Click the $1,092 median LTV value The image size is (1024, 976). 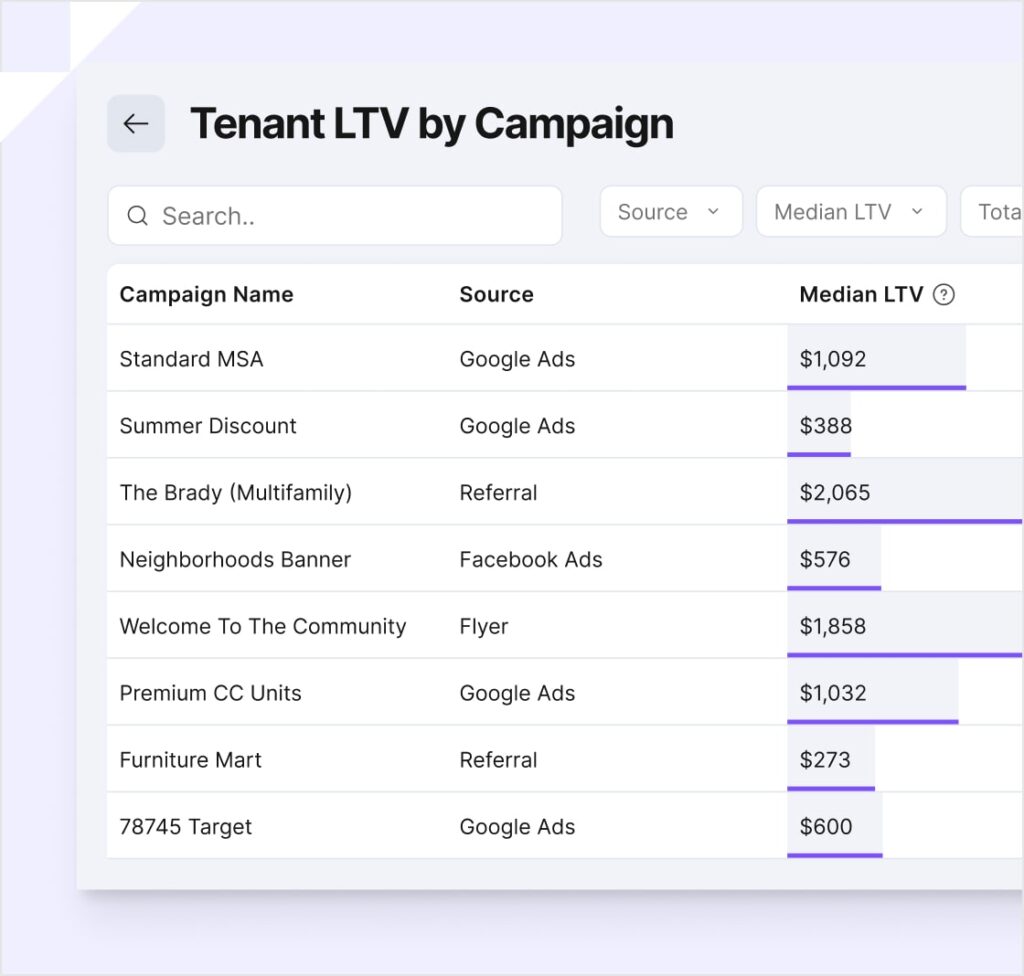(833, 359)
